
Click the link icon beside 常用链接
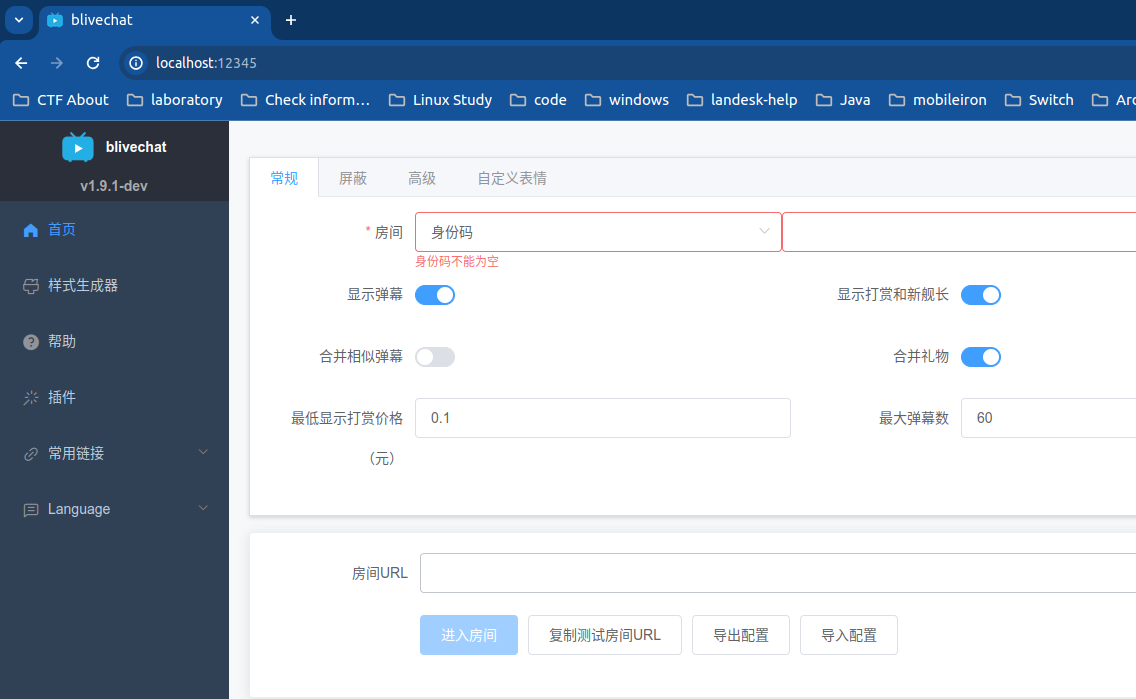(x=31, y=454)
